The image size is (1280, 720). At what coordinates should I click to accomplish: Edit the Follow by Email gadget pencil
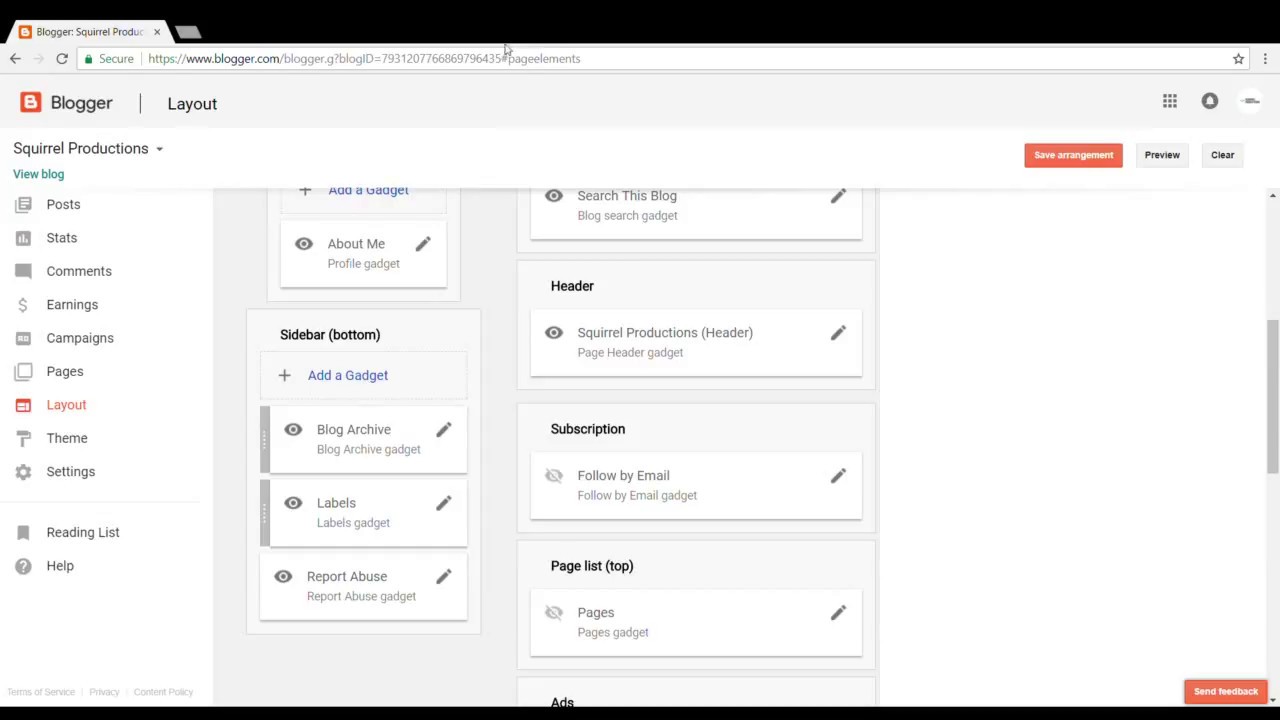coord(838,476)
